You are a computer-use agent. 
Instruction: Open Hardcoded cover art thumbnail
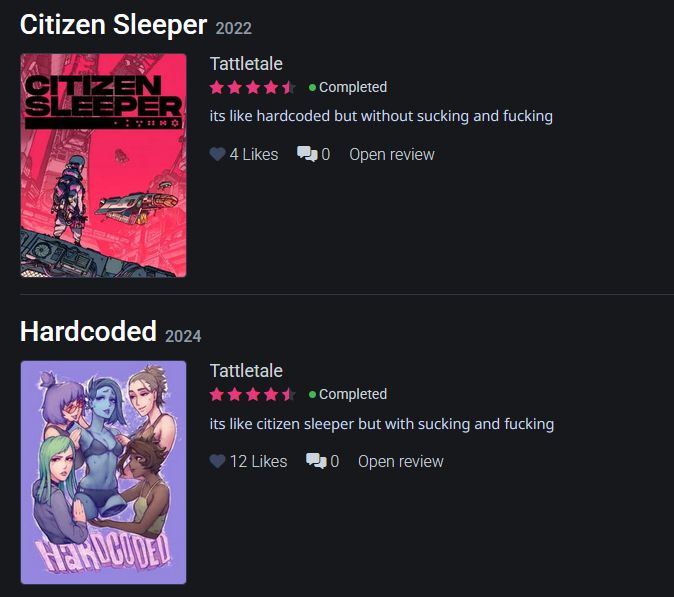[103, 472]
